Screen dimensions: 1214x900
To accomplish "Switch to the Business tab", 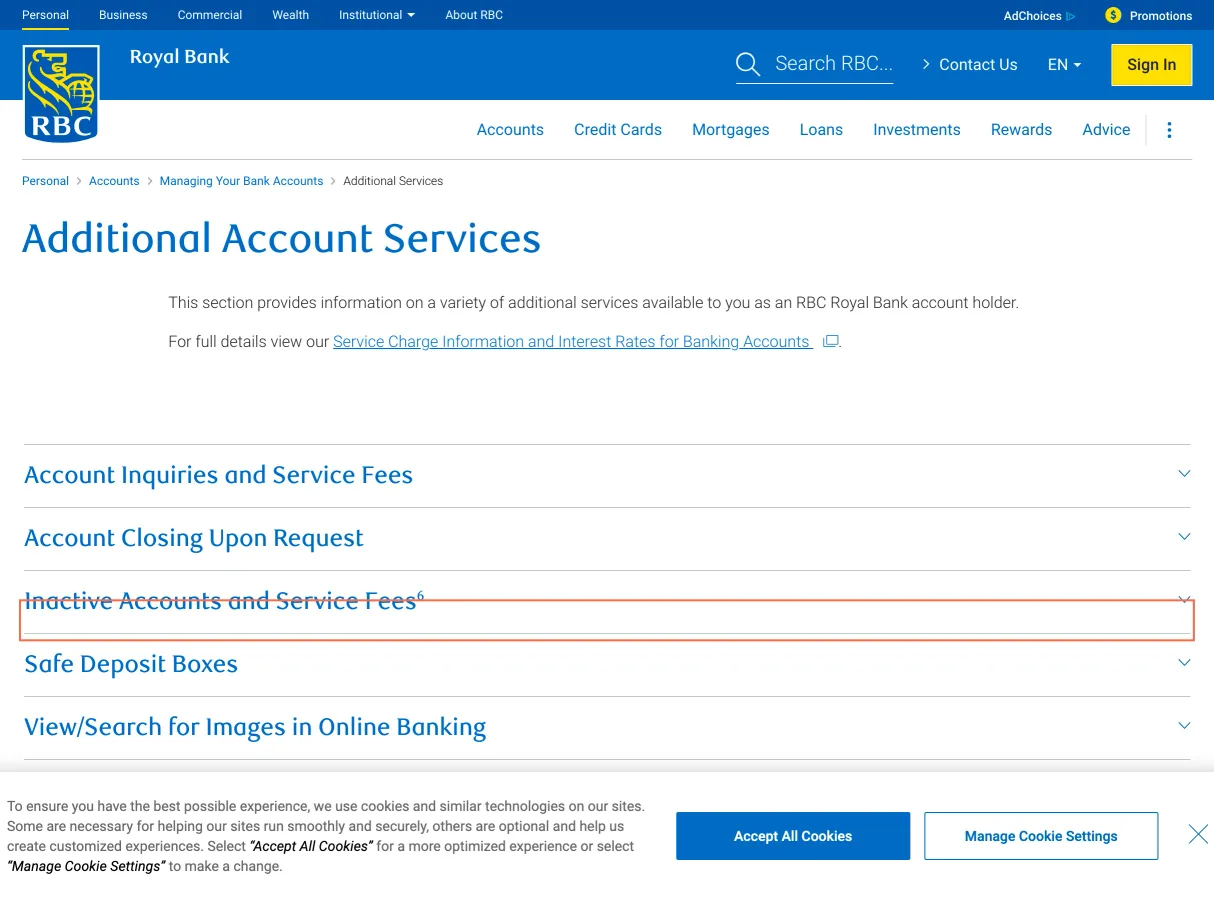I will 123,15.
